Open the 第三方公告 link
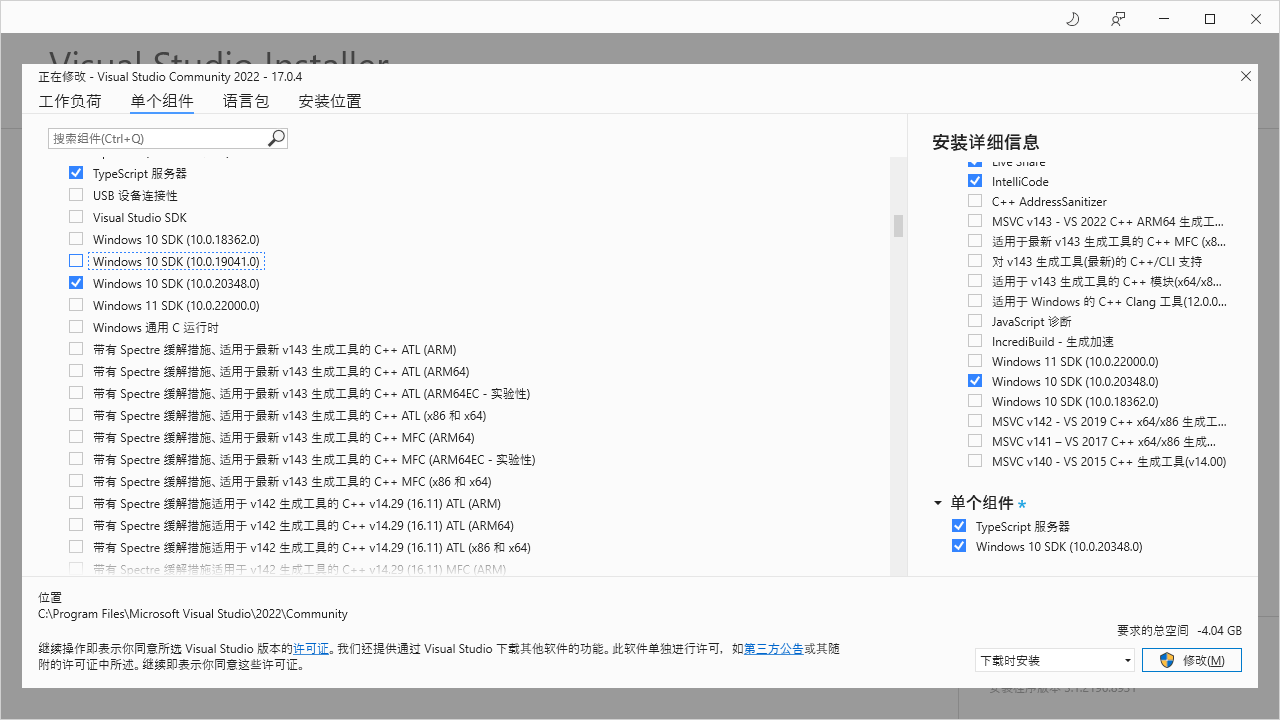1280x720 pixels. (774, 649)
